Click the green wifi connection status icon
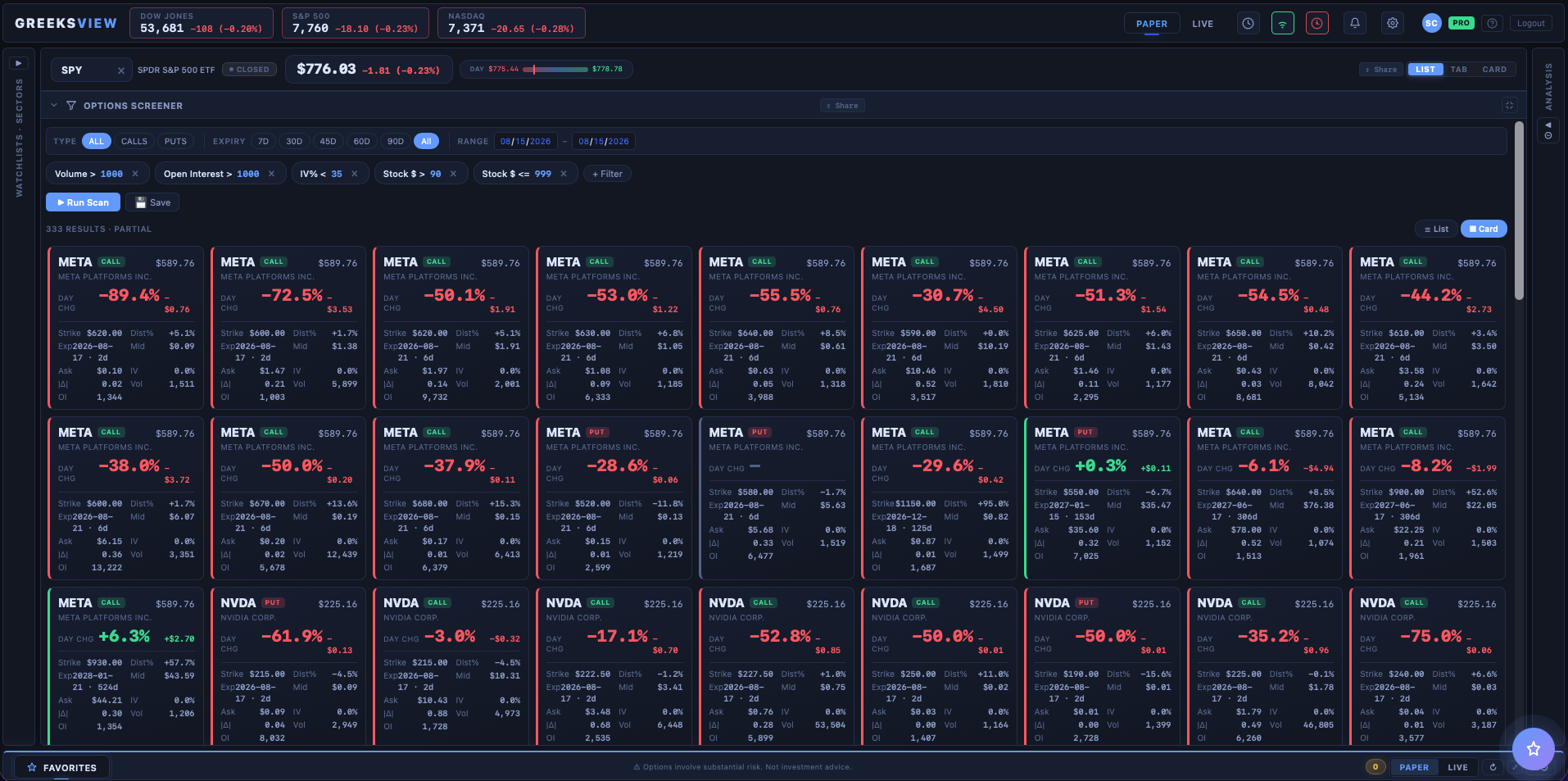Viewport: 1568px width, 781px height. [1283, 24]
